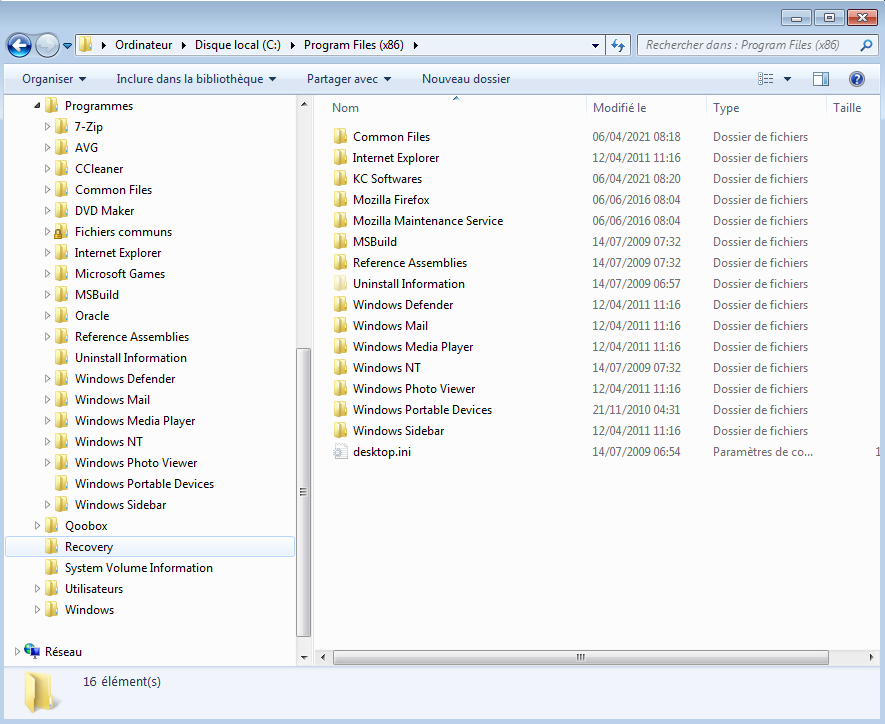Select the Microsoft Games folder icon
The width and height of the screenshot is (885, 724).
coord(62,274)
